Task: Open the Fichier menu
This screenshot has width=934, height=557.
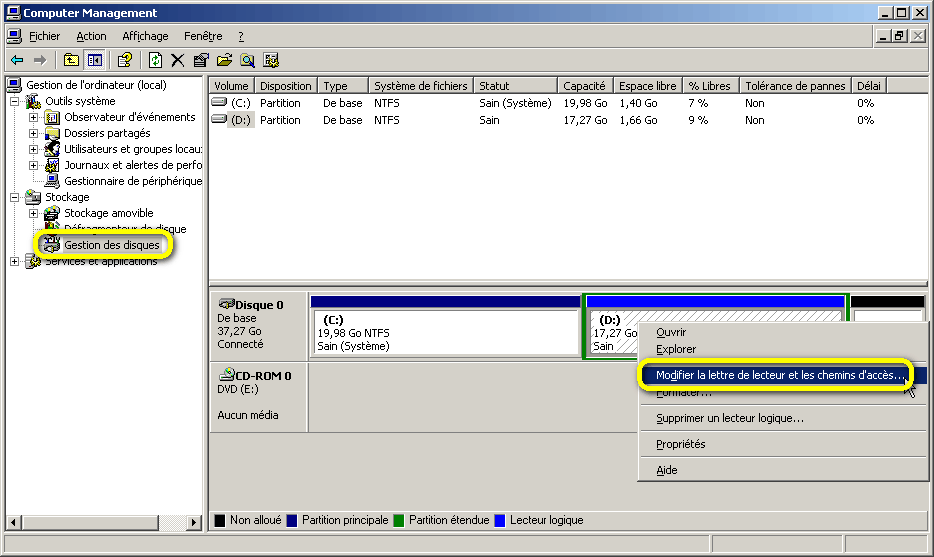Action: [x=45, y=36]
